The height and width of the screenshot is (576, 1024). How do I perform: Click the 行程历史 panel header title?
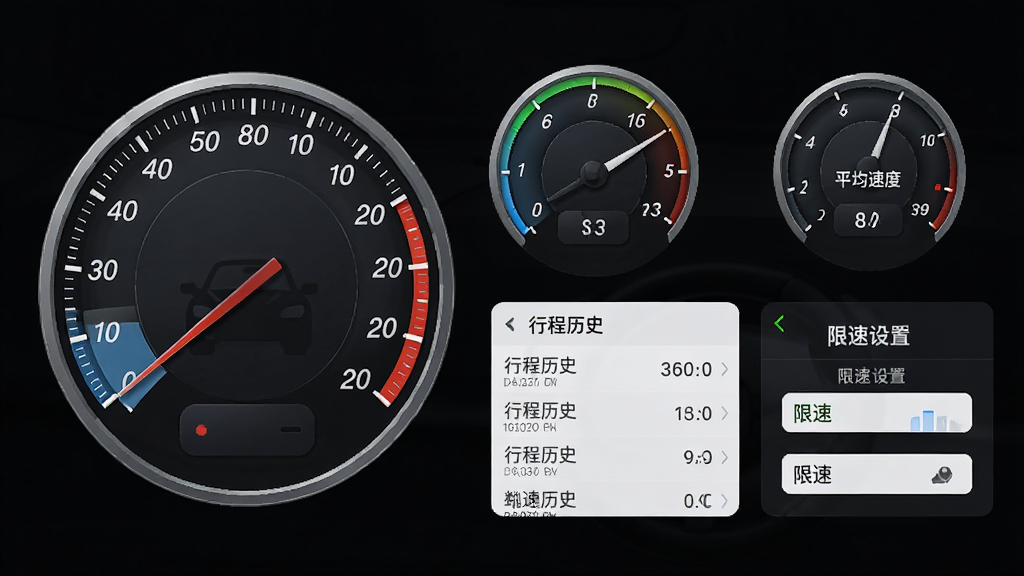click(566, 325)
